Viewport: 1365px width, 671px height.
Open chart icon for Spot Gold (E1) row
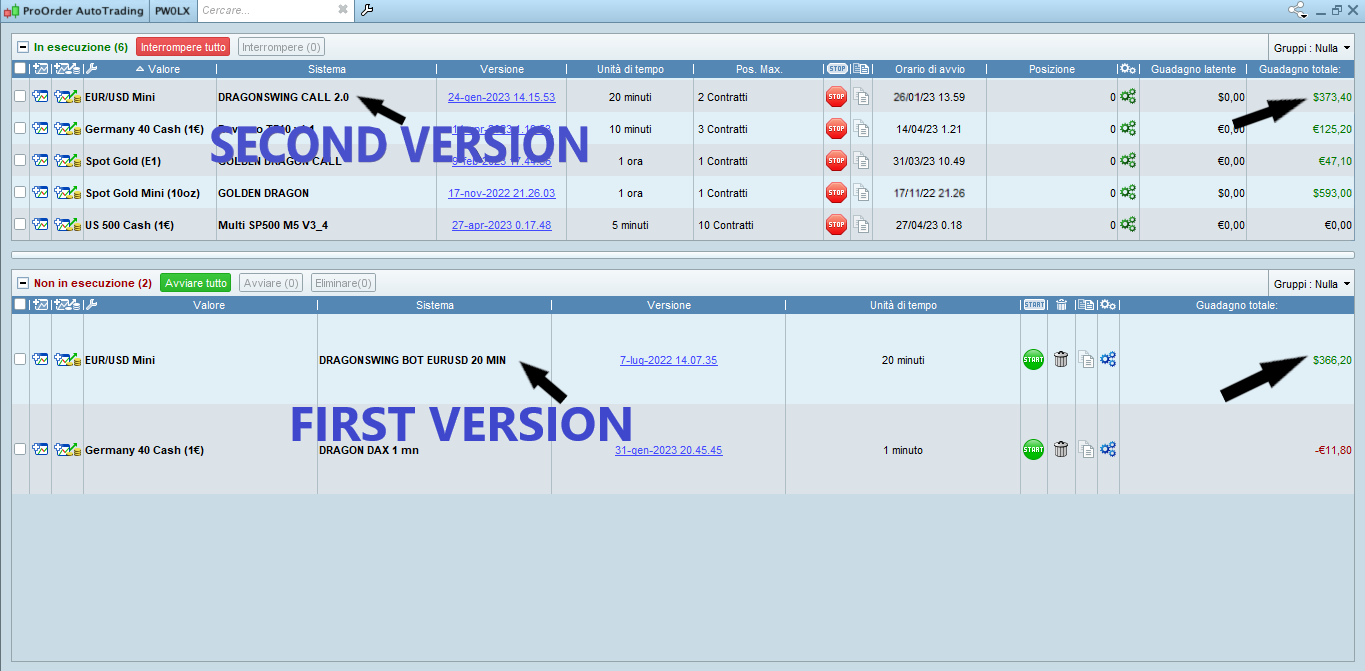pyautogui.click(x=40, y=161)
